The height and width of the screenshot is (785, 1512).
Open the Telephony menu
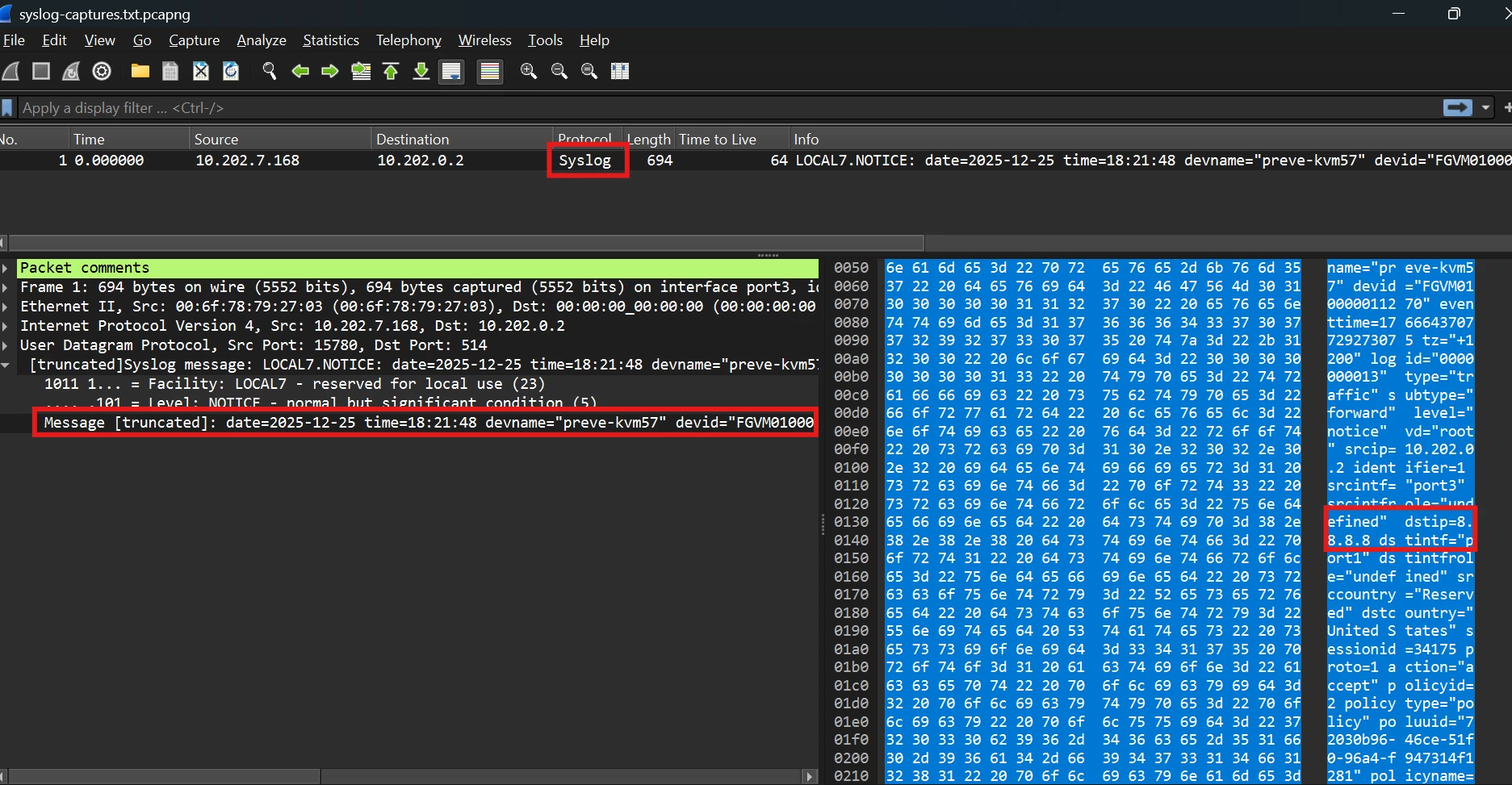[408, 40]
